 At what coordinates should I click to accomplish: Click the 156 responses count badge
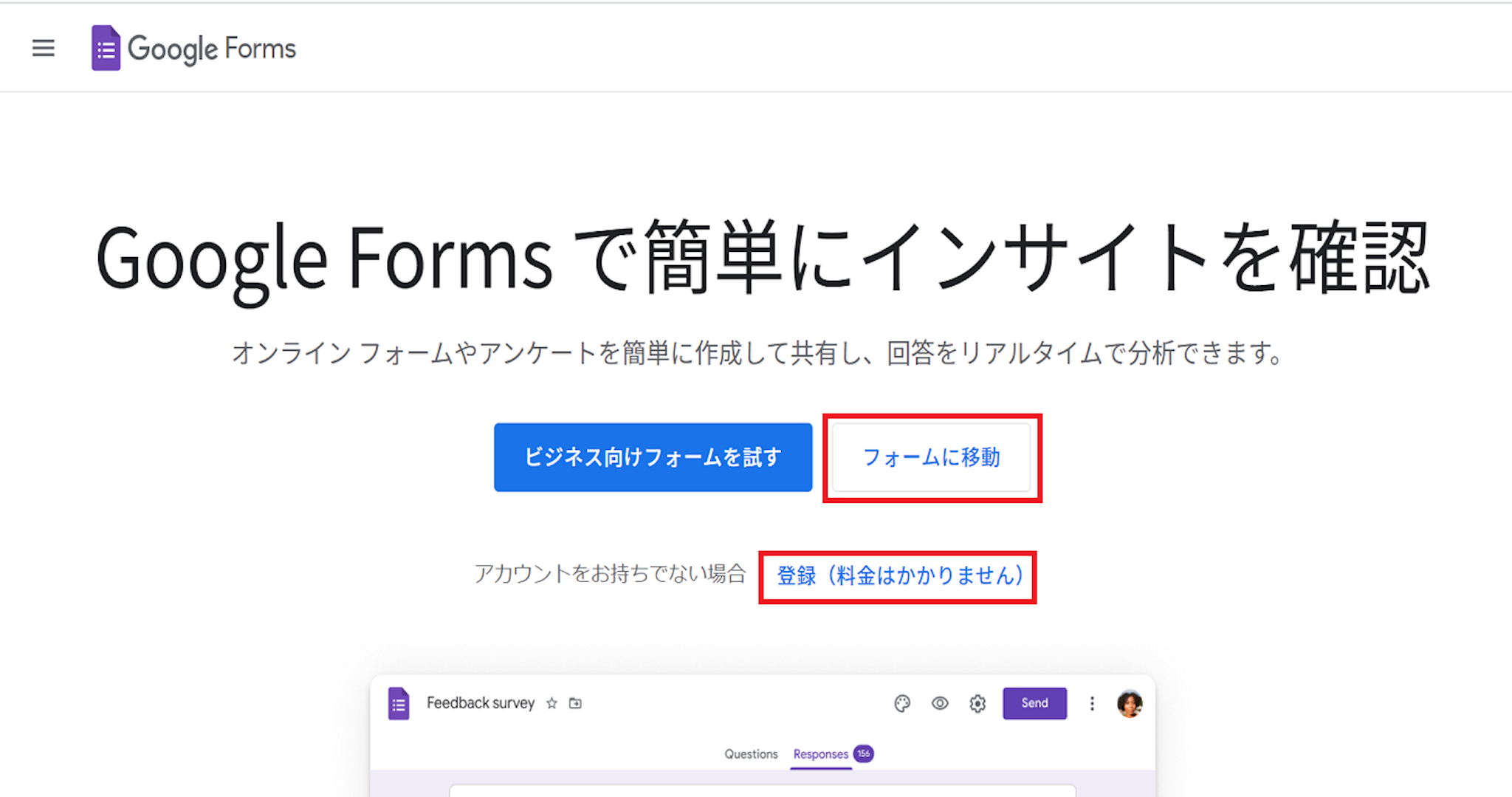[864, 753]
